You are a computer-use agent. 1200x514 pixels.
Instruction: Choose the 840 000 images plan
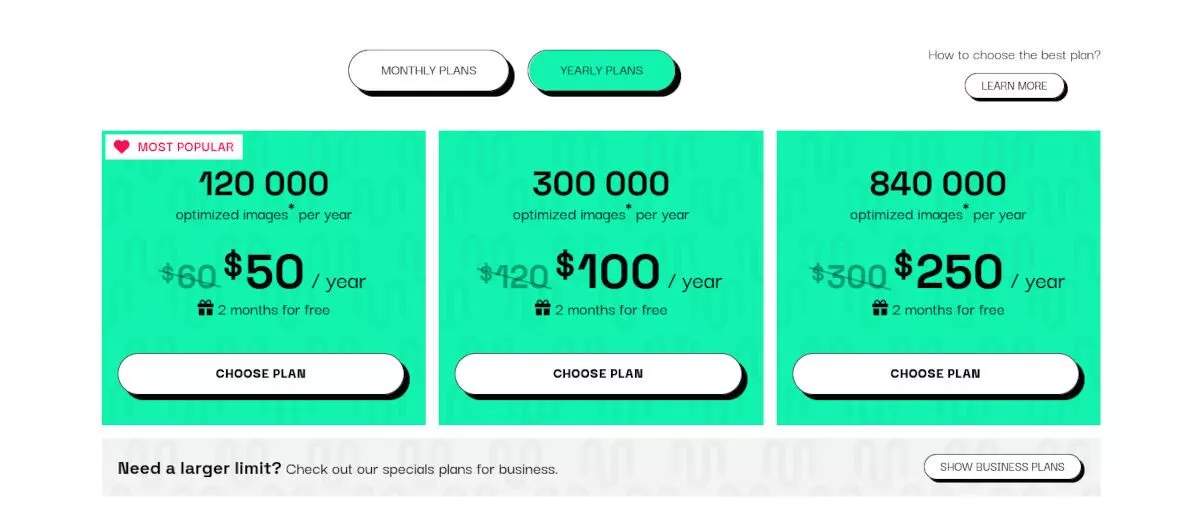point(936,374)
